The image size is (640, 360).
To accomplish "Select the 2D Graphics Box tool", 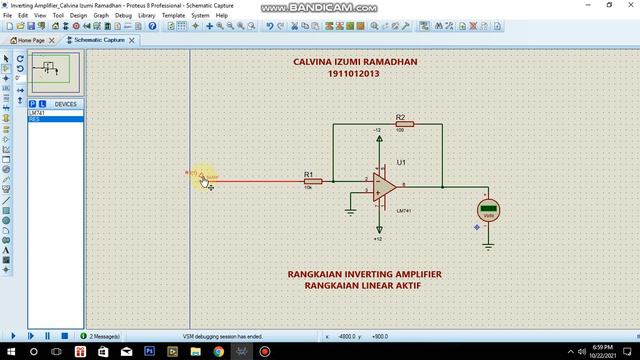I will (x=6, y=211).
